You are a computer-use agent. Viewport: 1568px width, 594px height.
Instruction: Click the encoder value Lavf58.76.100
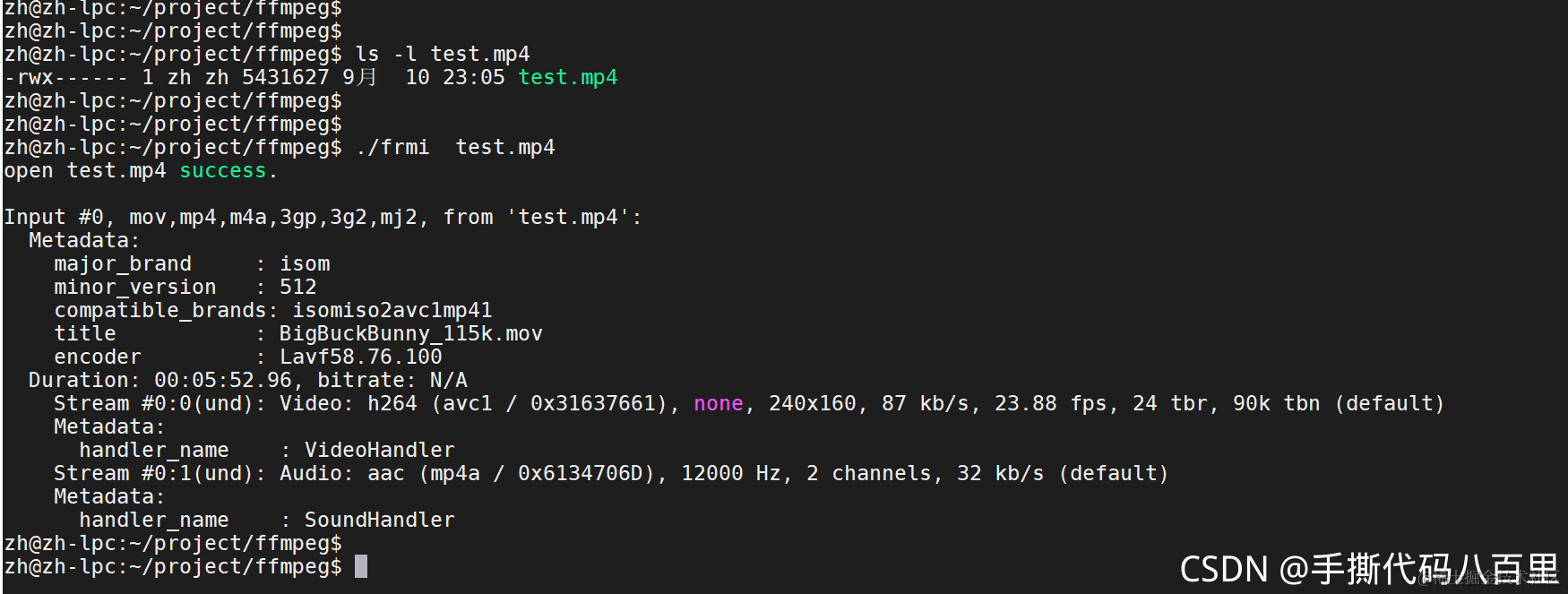point(361,357)
